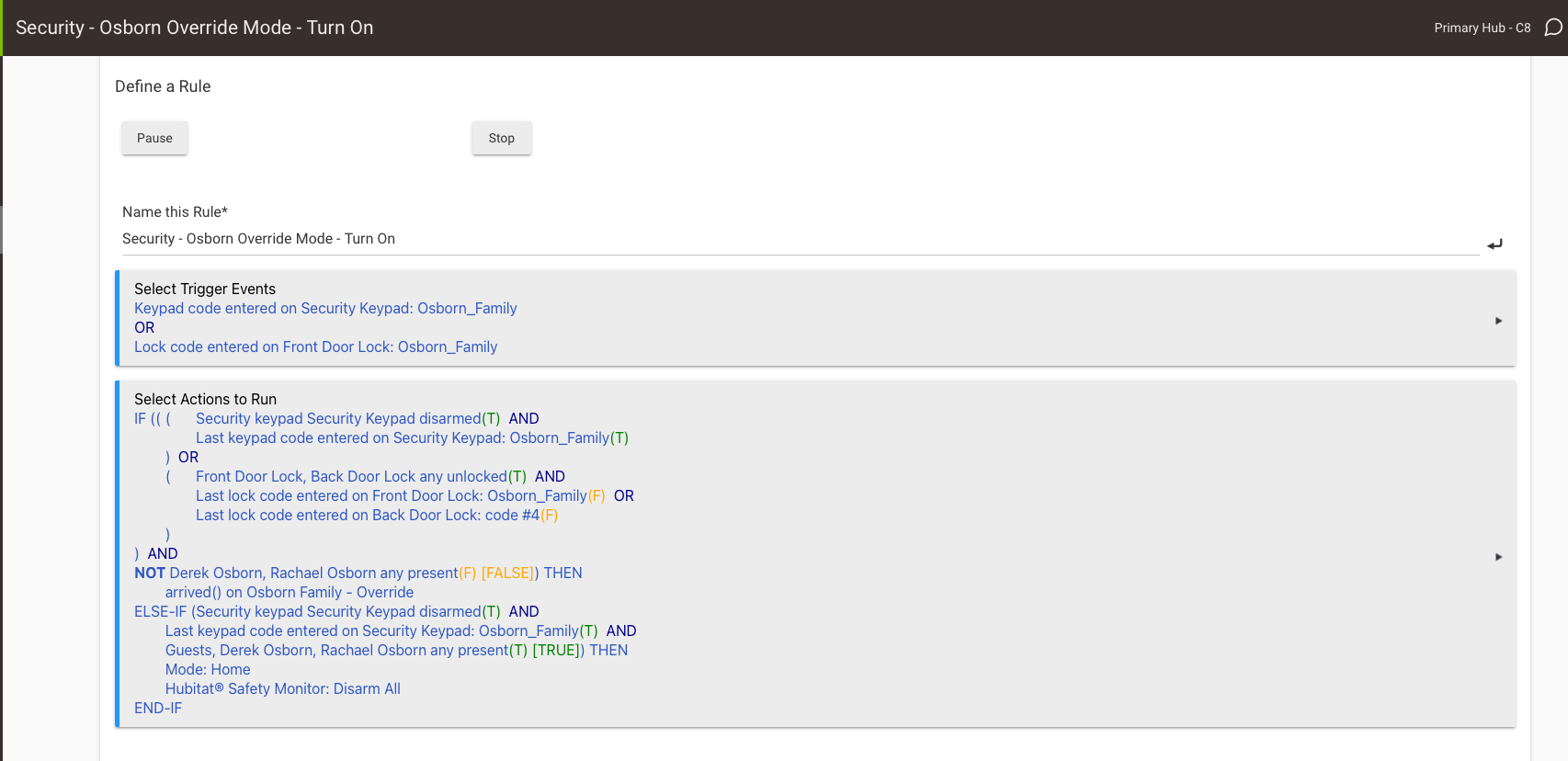This screenshot has width=1568, height=761.
Task: Open the Keypad code entered trigger
Action: point(325,309)
